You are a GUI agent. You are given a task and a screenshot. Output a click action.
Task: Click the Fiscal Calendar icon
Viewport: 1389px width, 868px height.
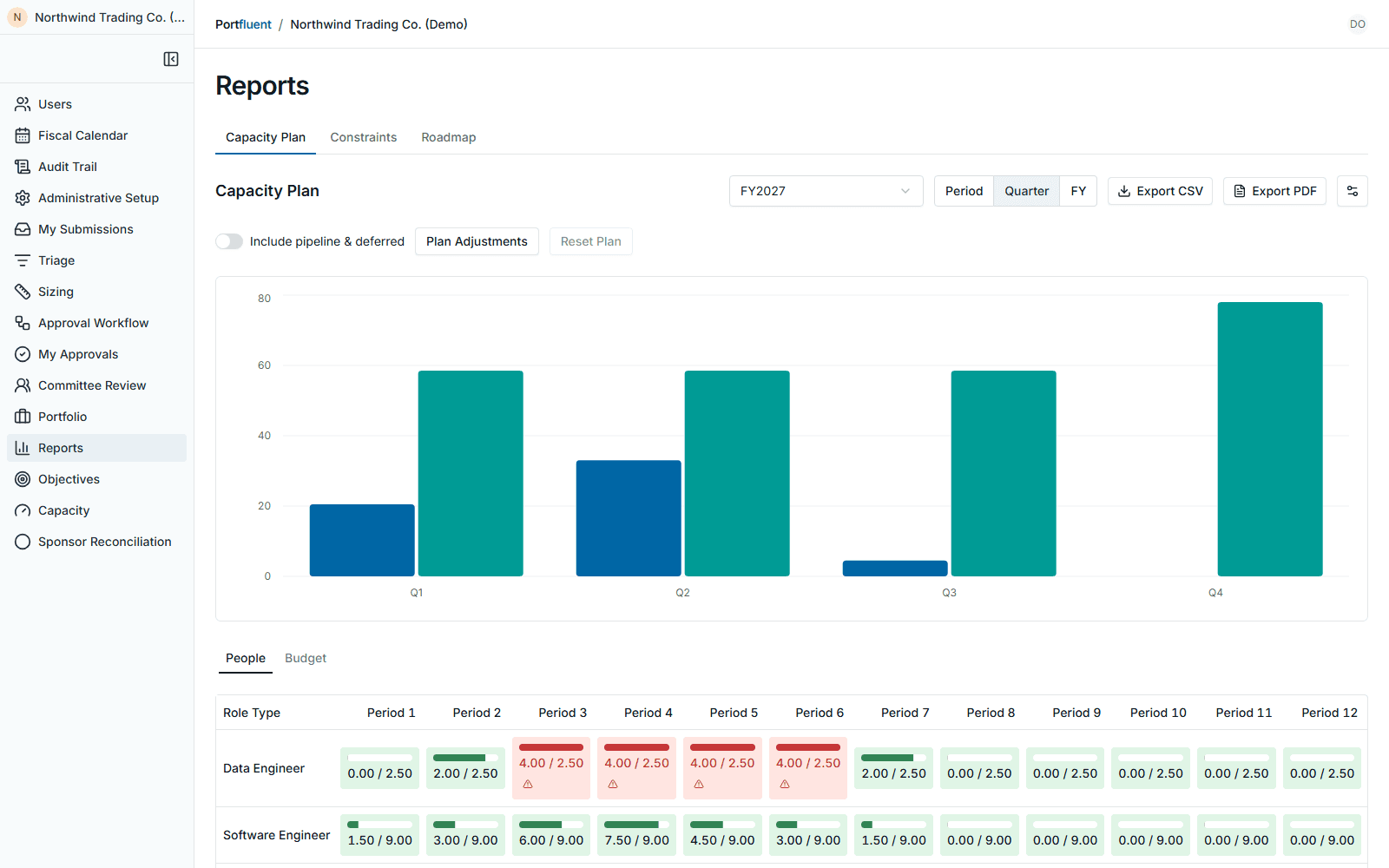pos(23,135)
